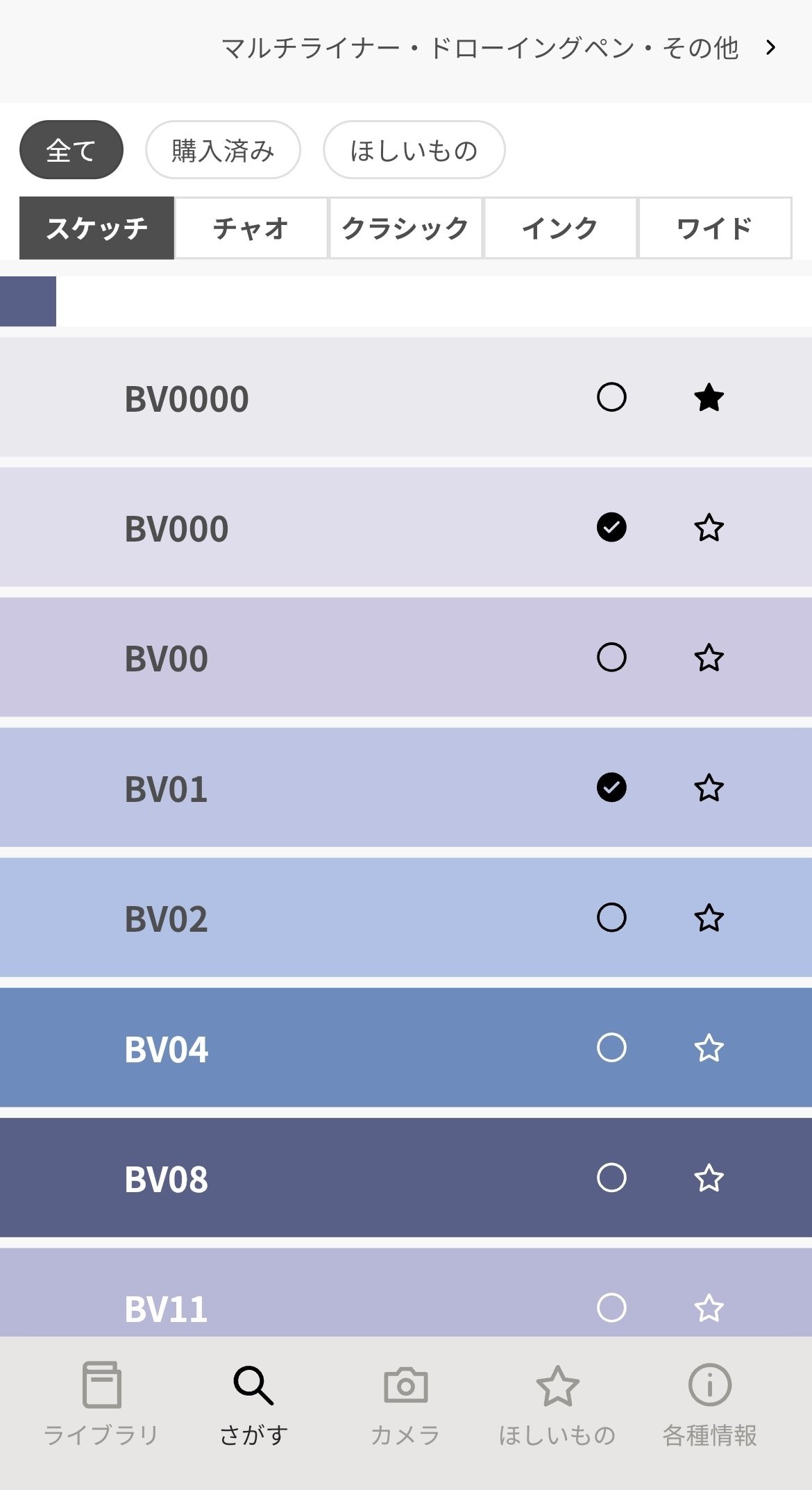Screen dimensions: 812x1490
Task: Open the 各種情報 info icon
Action: tap(709, 1384)
